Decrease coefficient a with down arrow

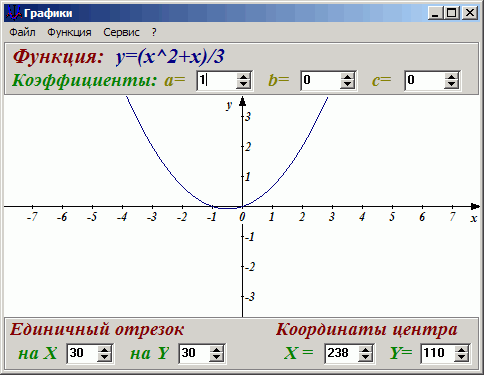pos(243,85)
